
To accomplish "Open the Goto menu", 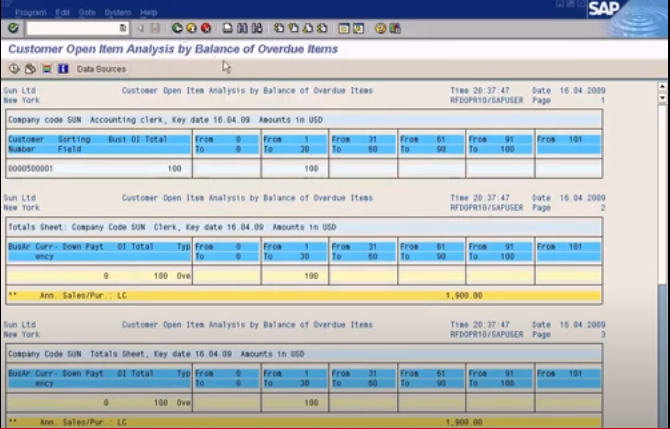I will [87, 12].
